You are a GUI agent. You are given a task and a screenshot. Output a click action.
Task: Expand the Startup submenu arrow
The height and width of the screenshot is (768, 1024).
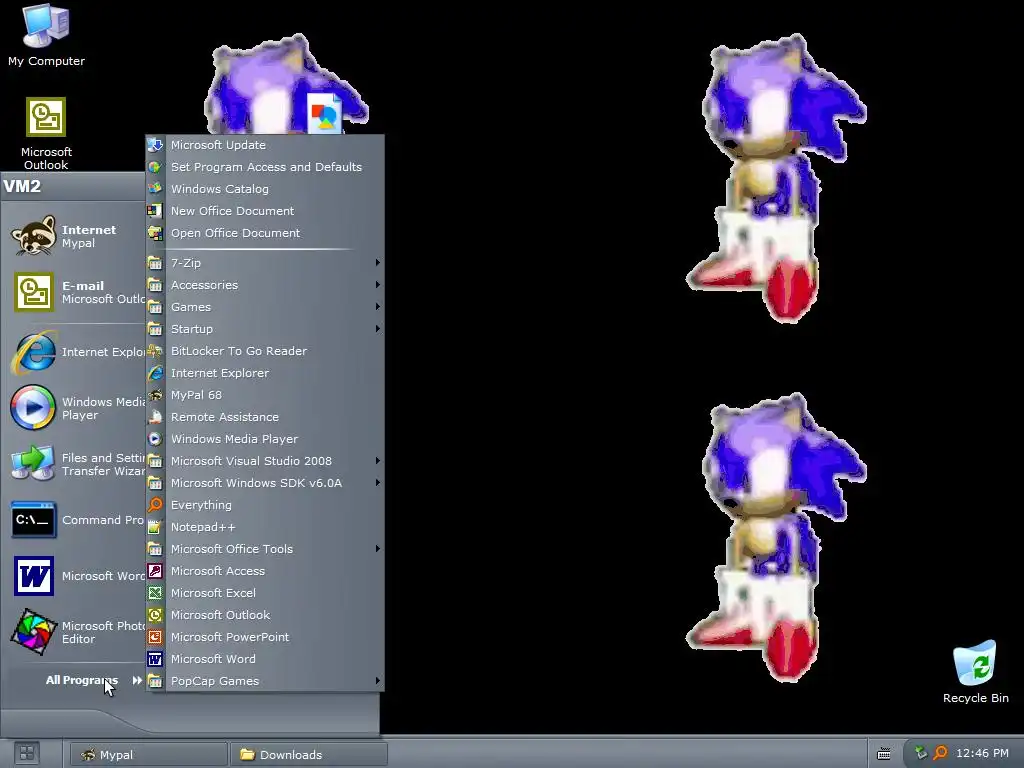(377, 329)
